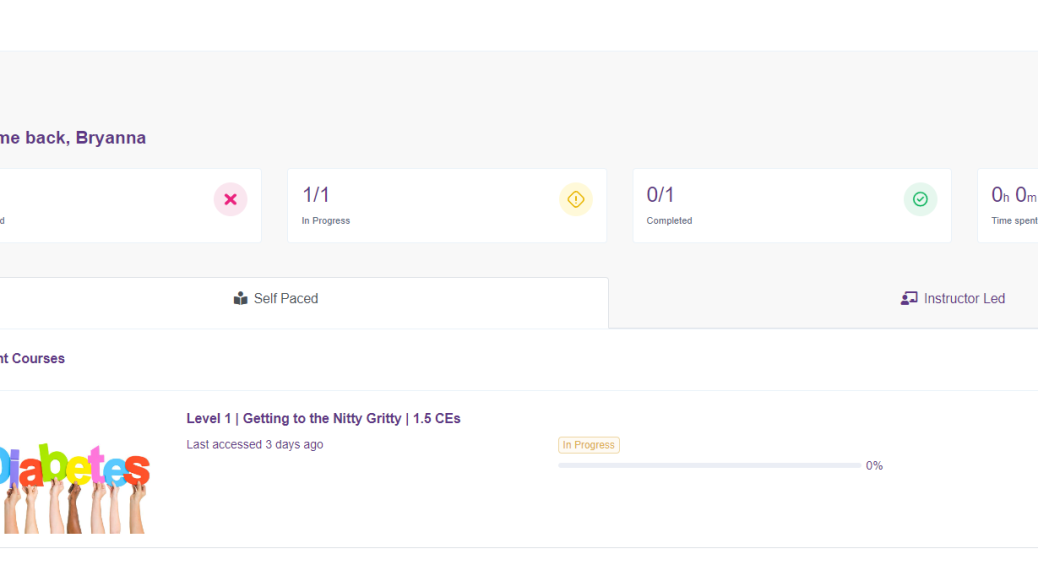The image size is (1038, 576).
Task: Open the Level 1 Nitty Gritty course link
Action: click(x=323, y=419)
